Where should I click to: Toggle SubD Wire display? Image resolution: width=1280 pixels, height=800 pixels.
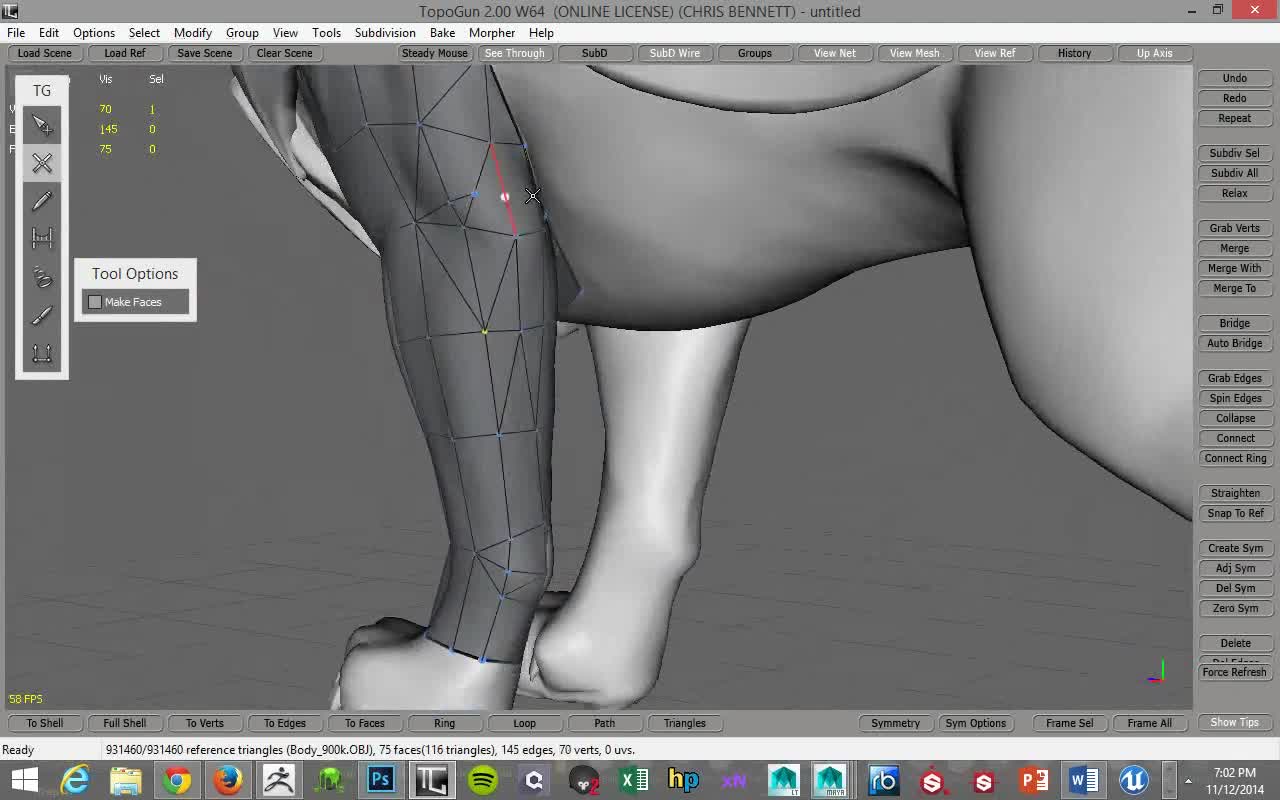[675, 53]
